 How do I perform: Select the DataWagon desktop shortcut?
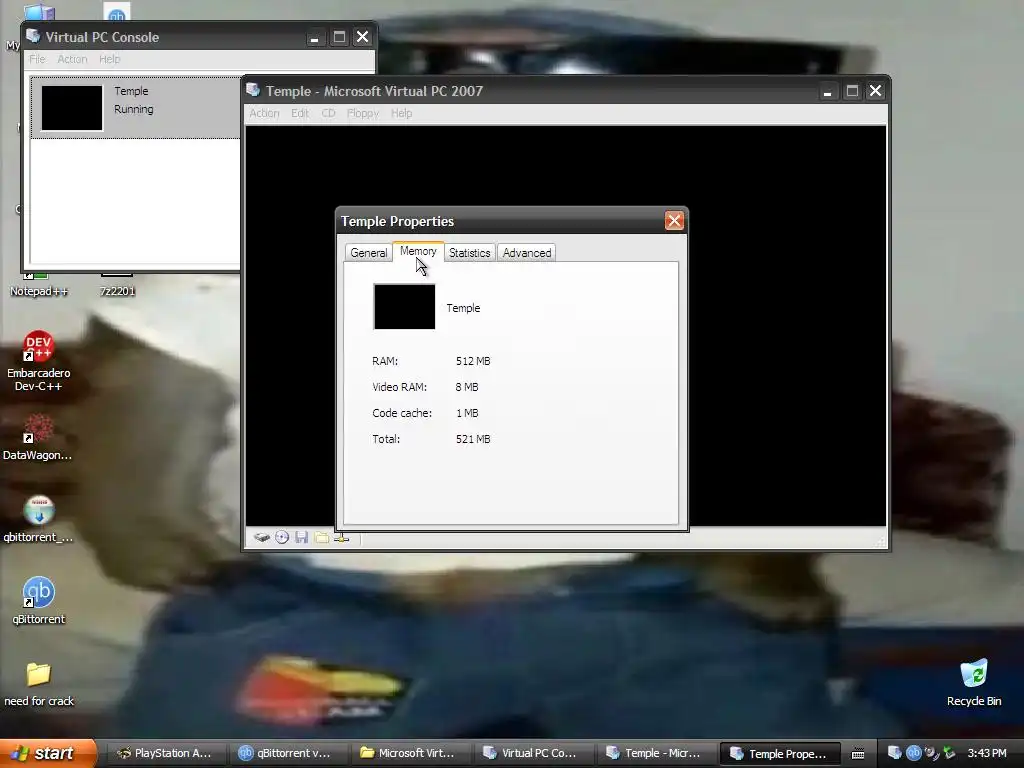(x=38, y=438)
